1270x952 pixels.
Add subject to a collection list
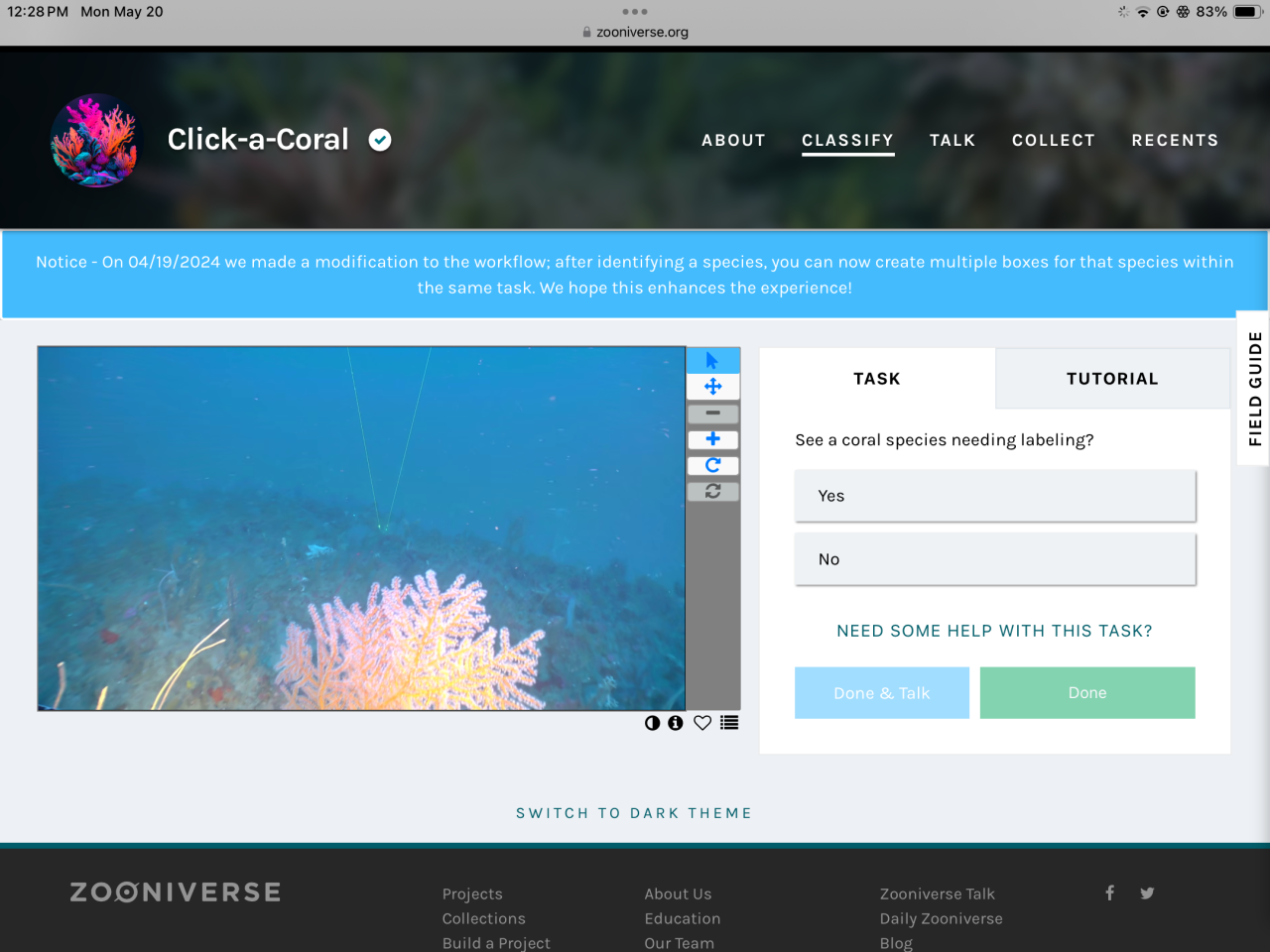pos(729,723)
